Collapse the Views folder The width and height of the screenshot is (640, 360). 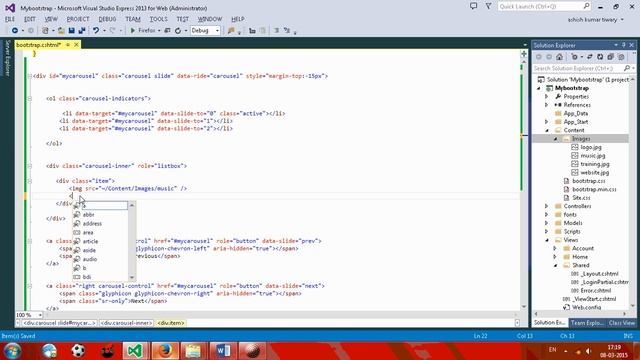tap(547, 240)
